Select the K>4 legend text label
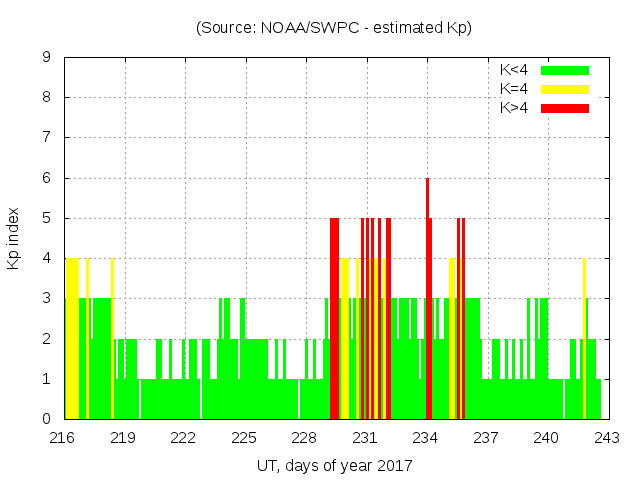The height and width of the screenshot is (480, 640). [515, 107]
